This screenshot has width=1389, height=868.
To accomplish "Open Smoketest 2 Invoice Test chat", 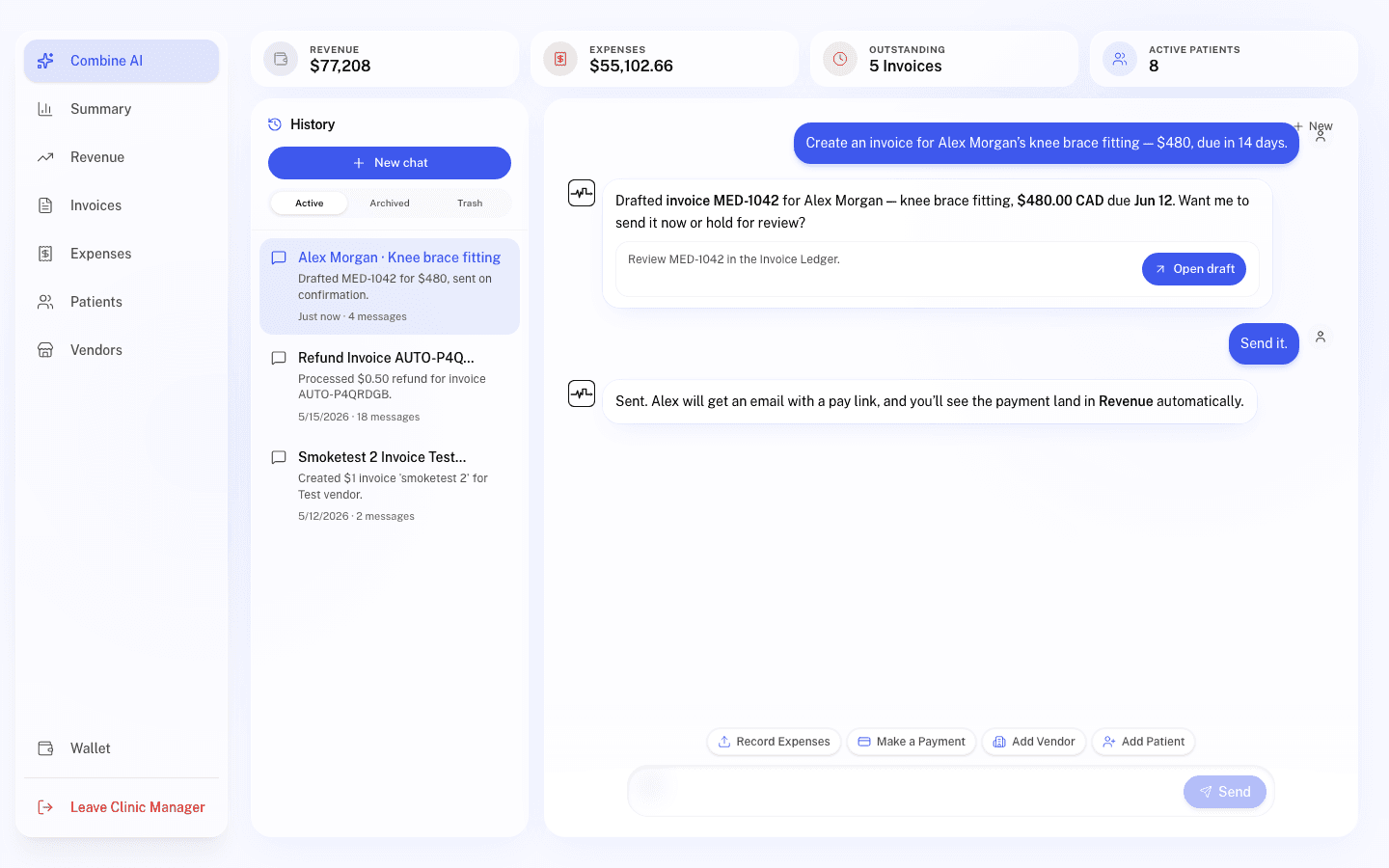I will 390,485.
